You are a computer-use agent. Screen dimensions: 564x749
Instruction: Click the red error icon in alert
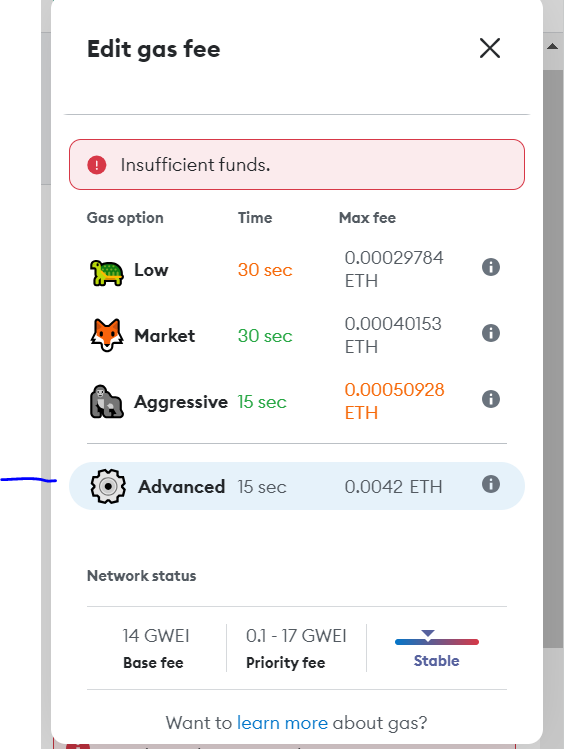[x=96, y=165]
